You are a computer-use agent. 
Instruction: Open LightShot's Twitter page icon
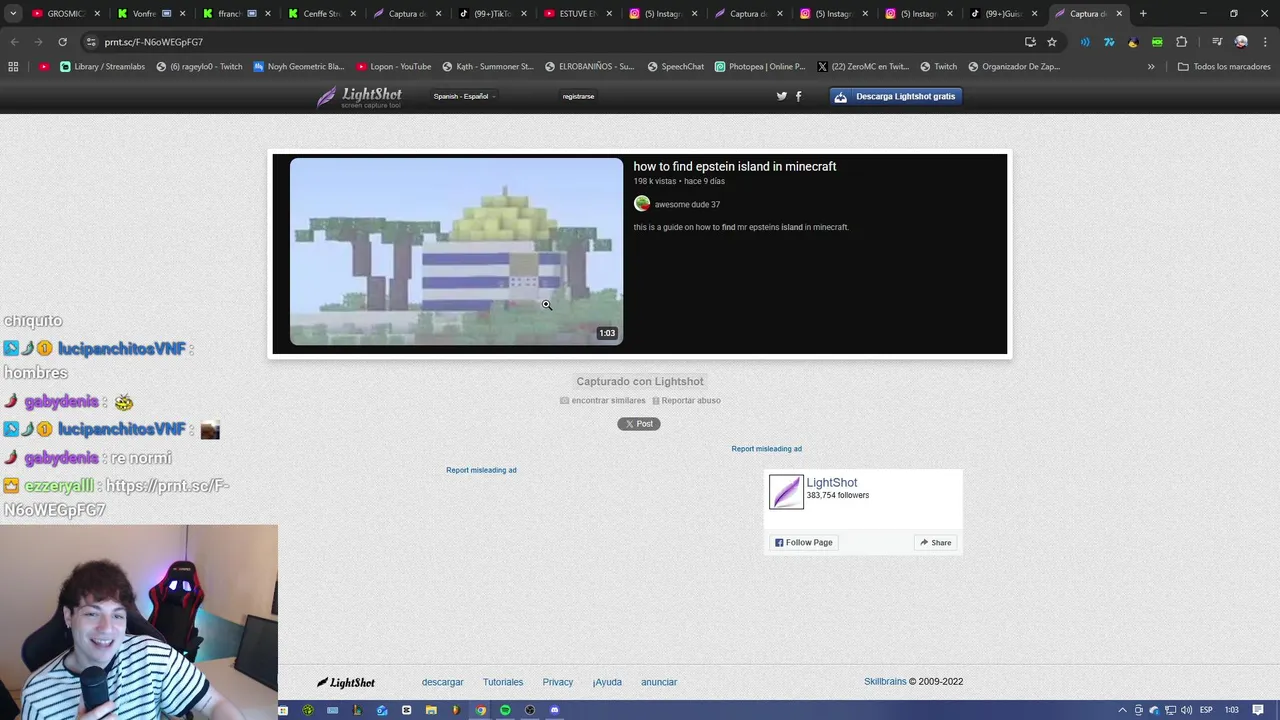tap(782, 96)
